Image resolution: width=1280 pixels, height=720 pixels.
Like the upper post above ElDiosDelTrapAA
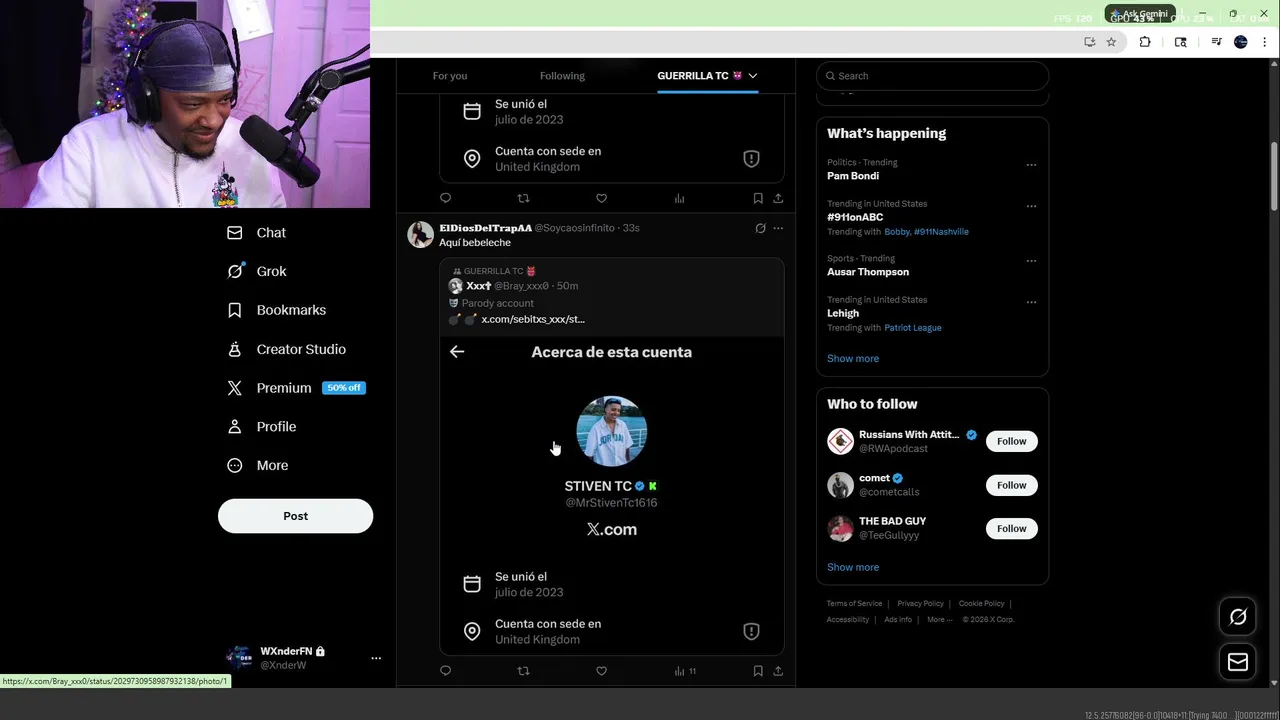(x=601, y=198)
